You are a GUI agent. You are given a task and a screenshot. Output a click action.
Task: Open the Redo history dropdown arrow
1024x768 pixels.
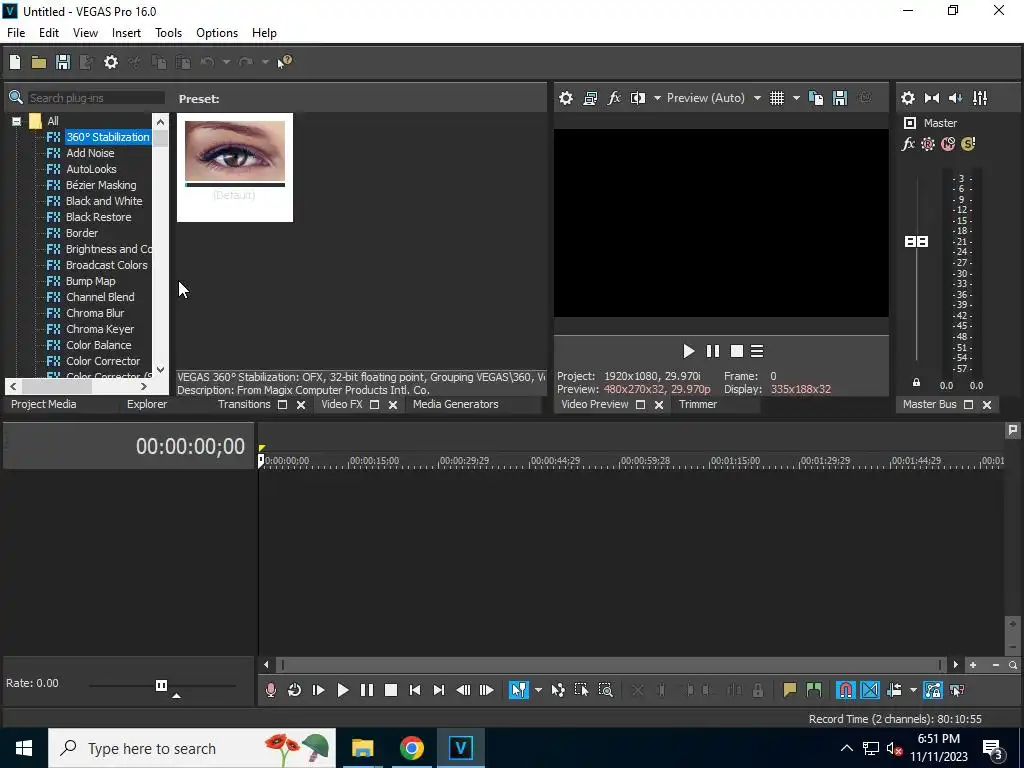pos(265,62)
